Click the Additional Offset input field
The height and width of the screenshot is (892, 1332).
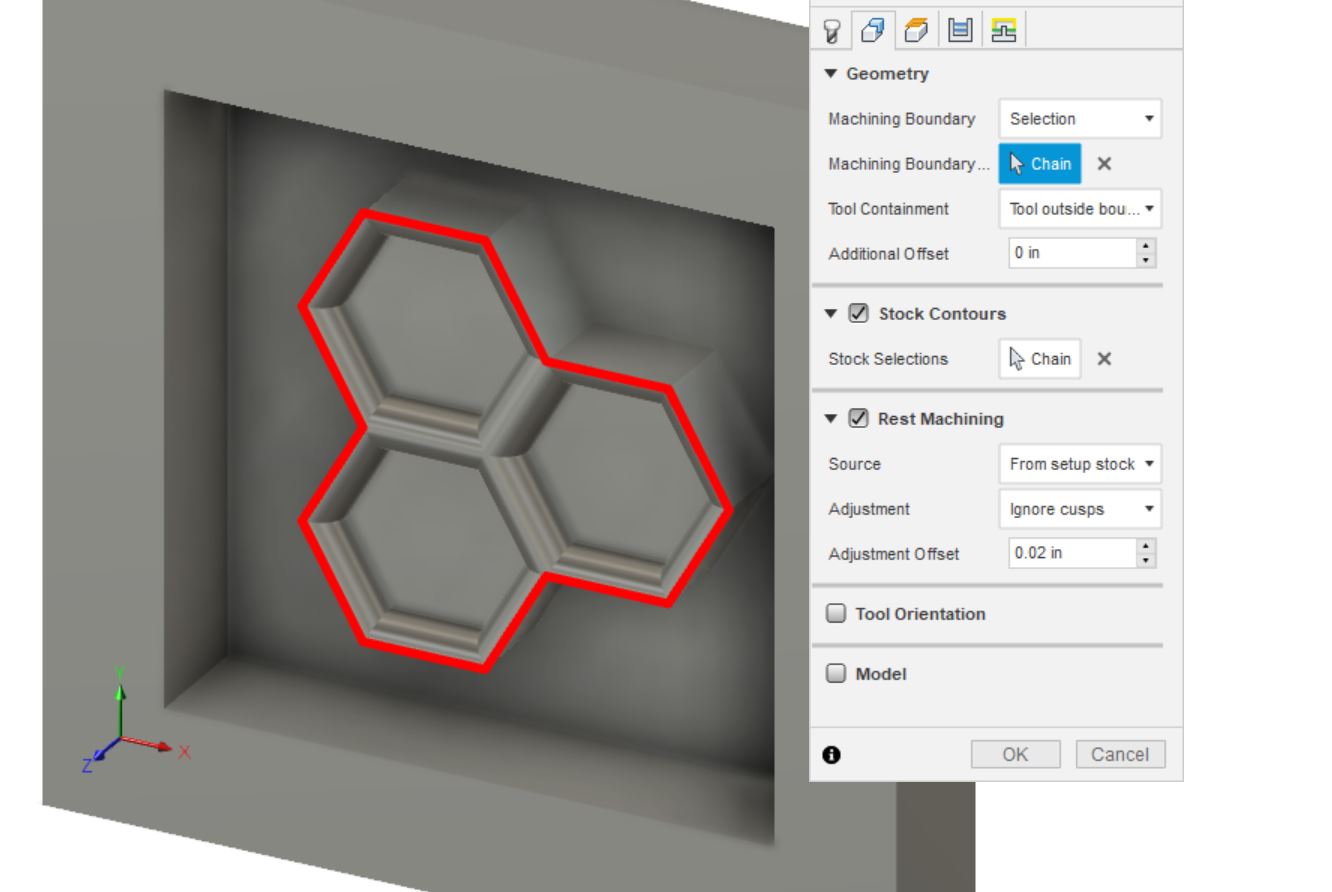[1072, 253]
